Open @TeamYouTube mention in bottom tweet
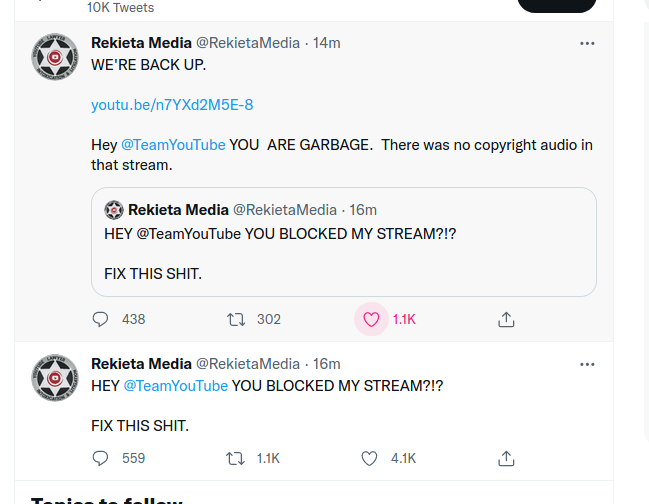Screen dimensions: 649x504 (x=176, y=386)
